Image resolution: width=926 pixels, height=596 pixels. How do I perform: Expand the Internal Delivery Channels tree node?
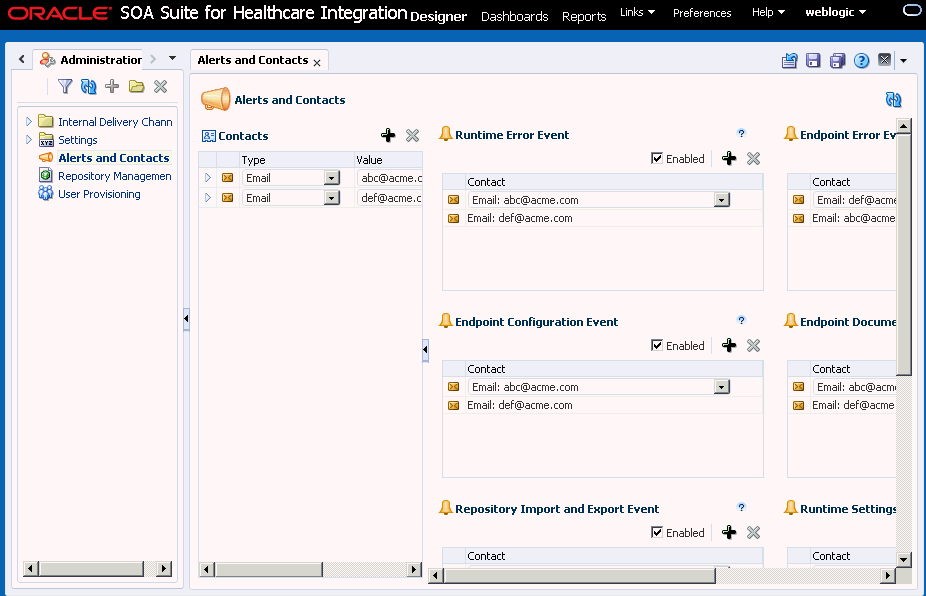click(28, 122)
